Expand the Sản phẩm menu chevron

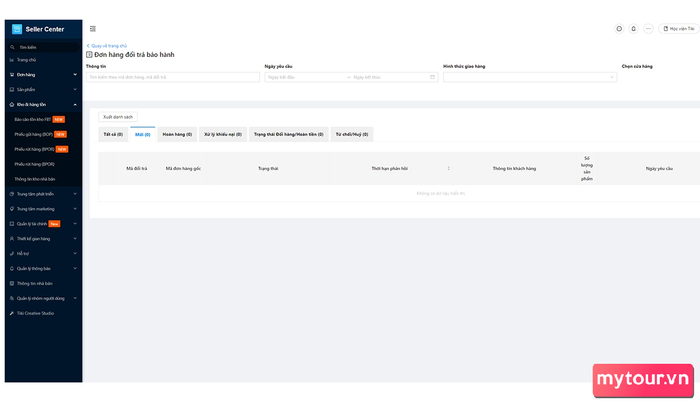pos(75,90)
